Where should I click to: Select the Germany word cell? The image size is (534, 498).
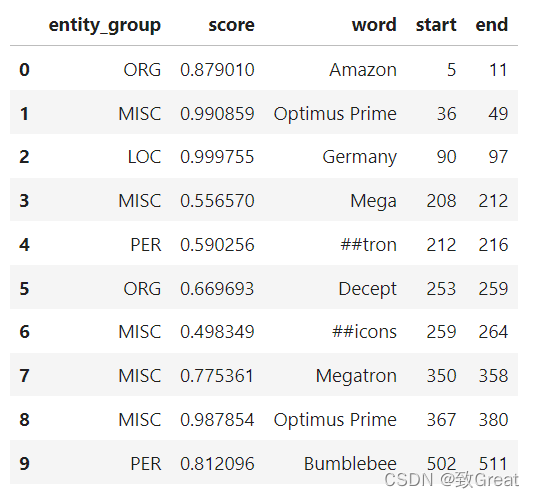360,157
